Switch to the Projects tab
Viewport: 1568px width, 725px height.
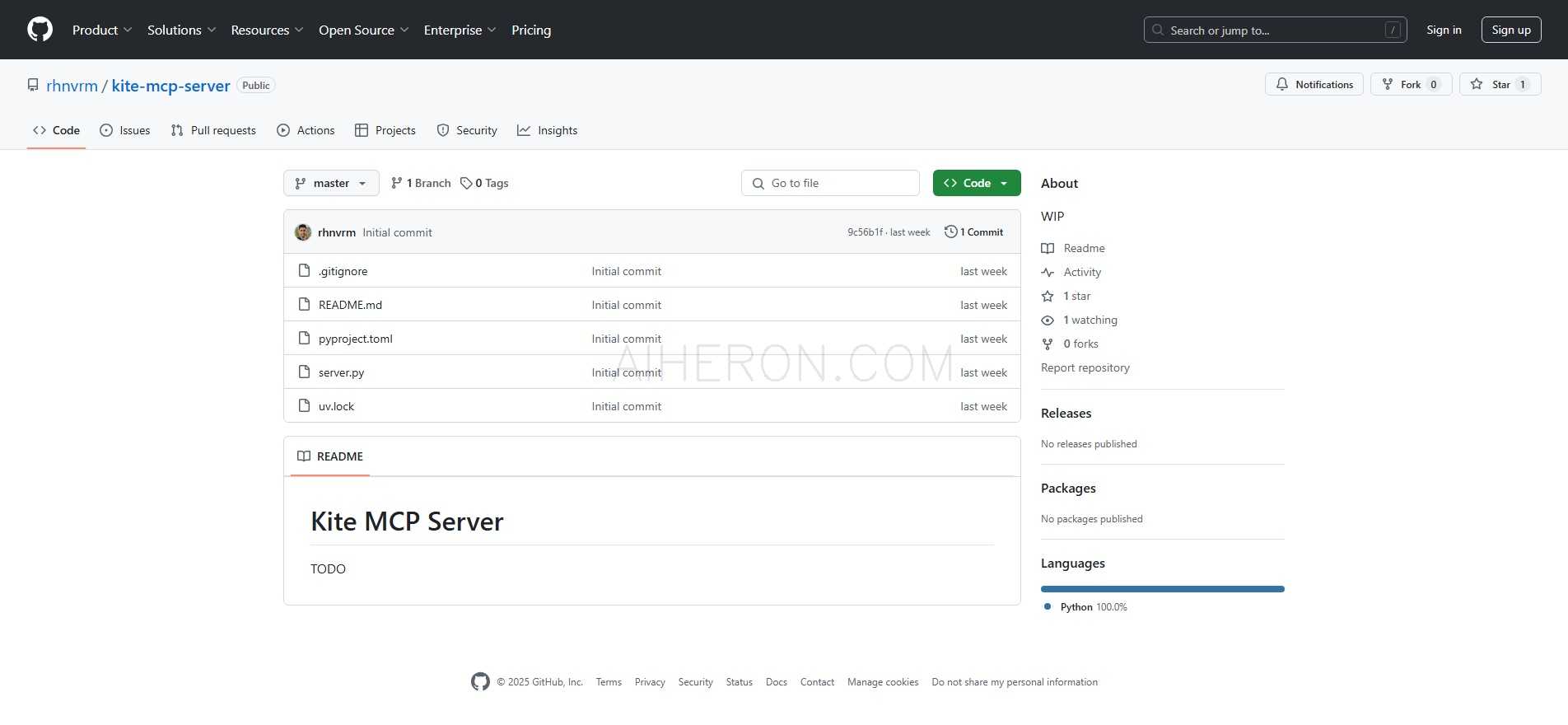coord(385,130)
